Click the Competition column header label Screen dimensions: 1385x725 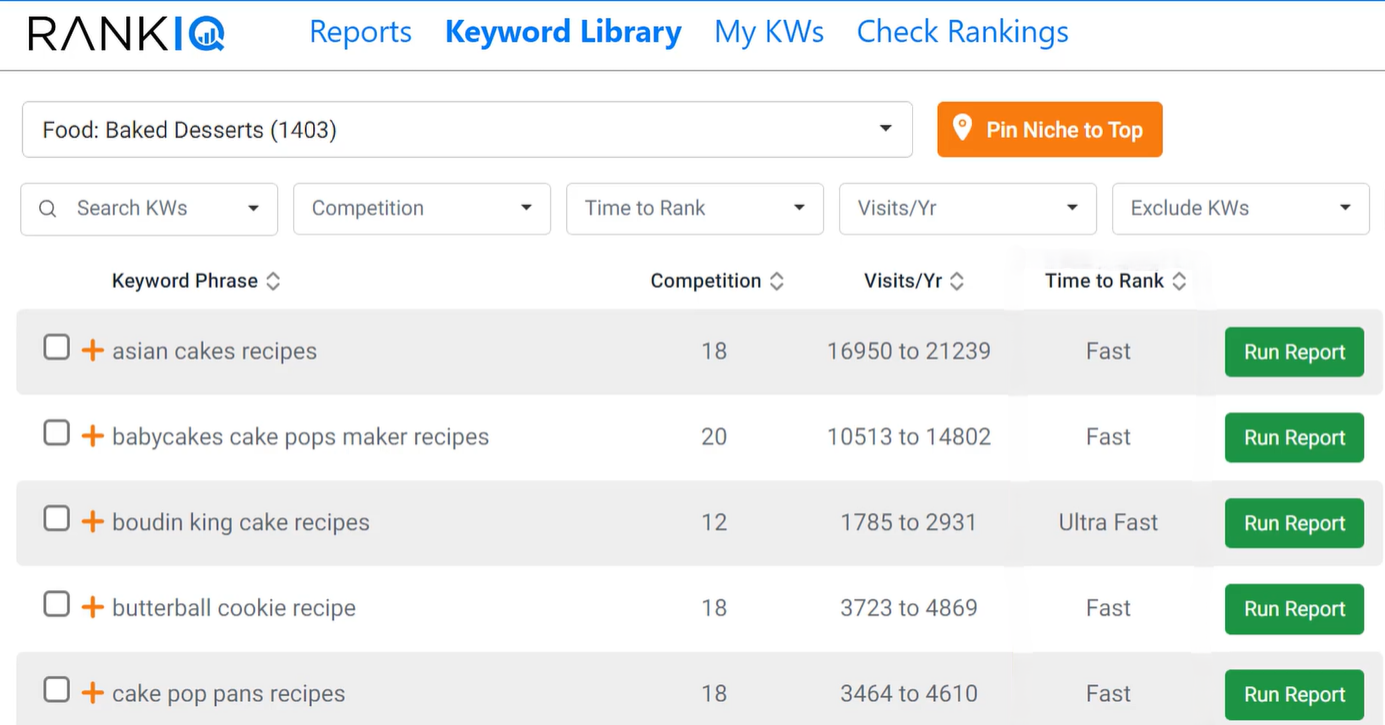tap(706, 281)
